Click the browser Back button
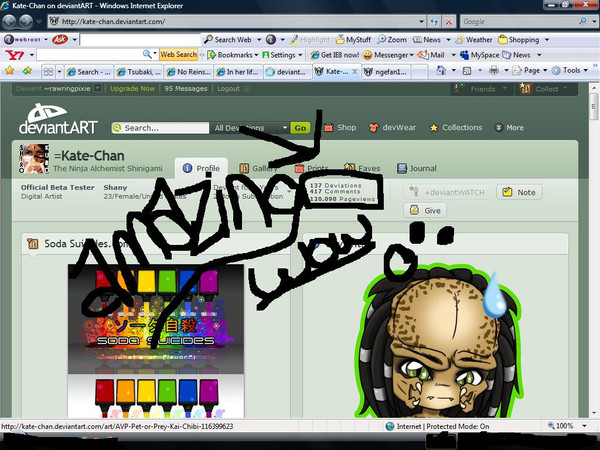This screenshot has height=450, width=600. 9,21
